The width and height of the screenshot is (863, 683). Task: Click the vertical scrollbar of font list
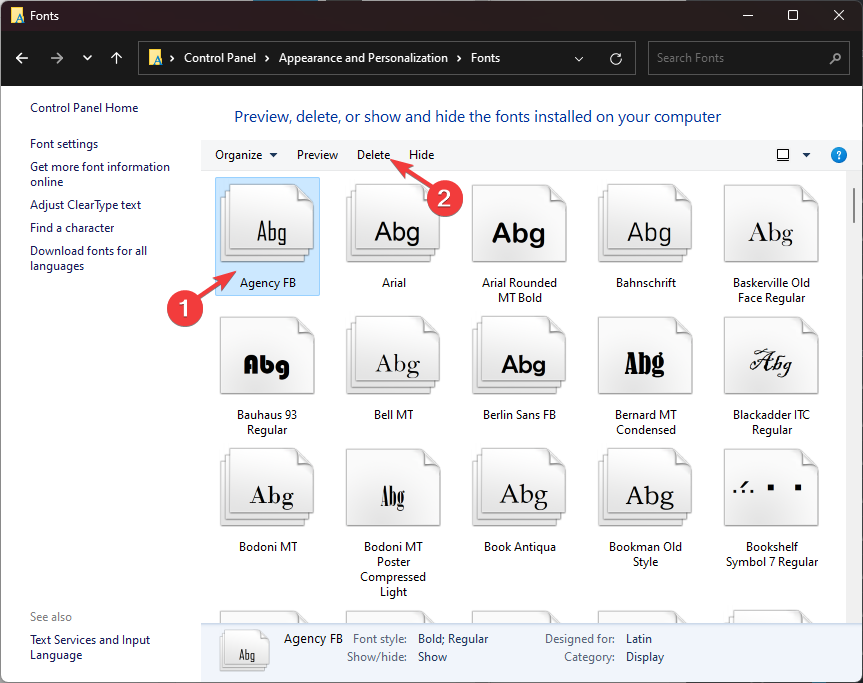pos(853,204)
